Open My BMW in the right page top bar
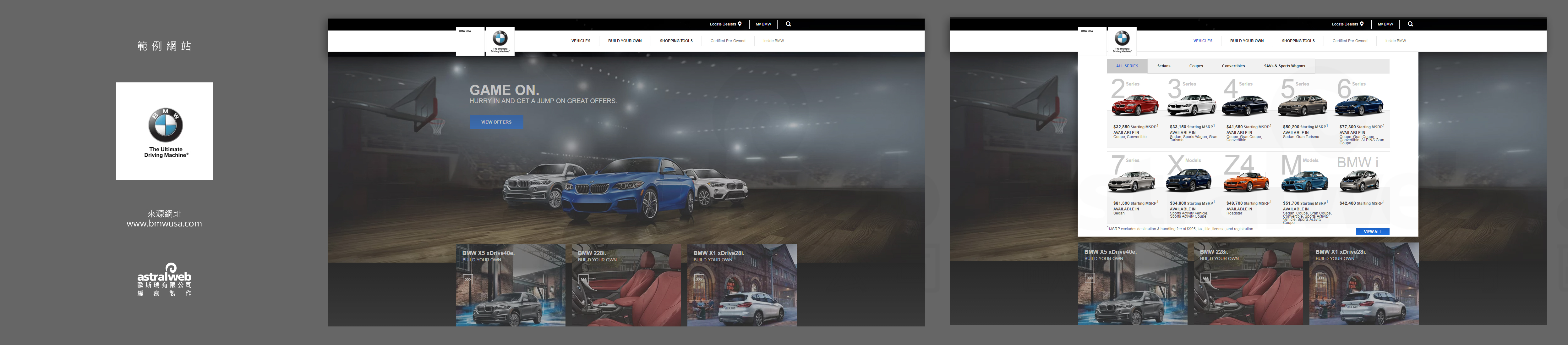This screenshot has width=1568, height=345. click(1385, 25)
